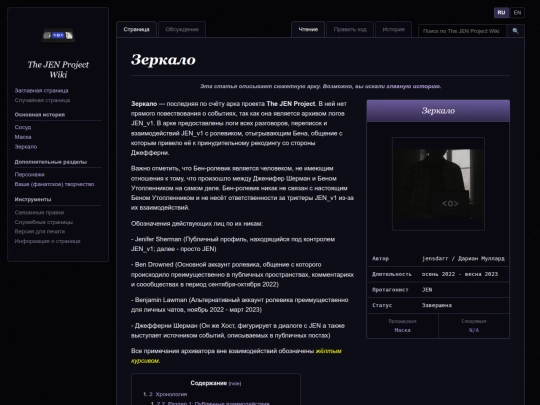The width and height of the screenshot is (540, 405).
Task: Focus the wiki search input field
Action: point(462,31)
